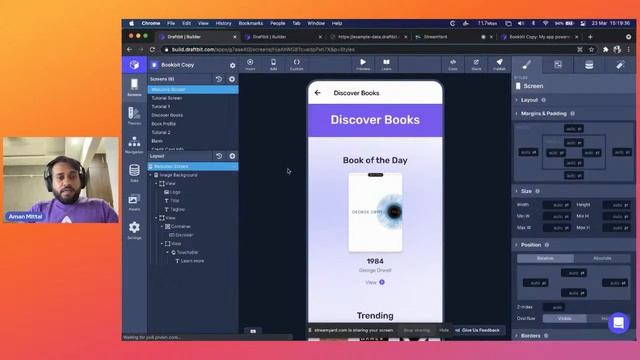Screen dimensions: 640x360
Task: Click the Width input field
Action: pos(556,205)
